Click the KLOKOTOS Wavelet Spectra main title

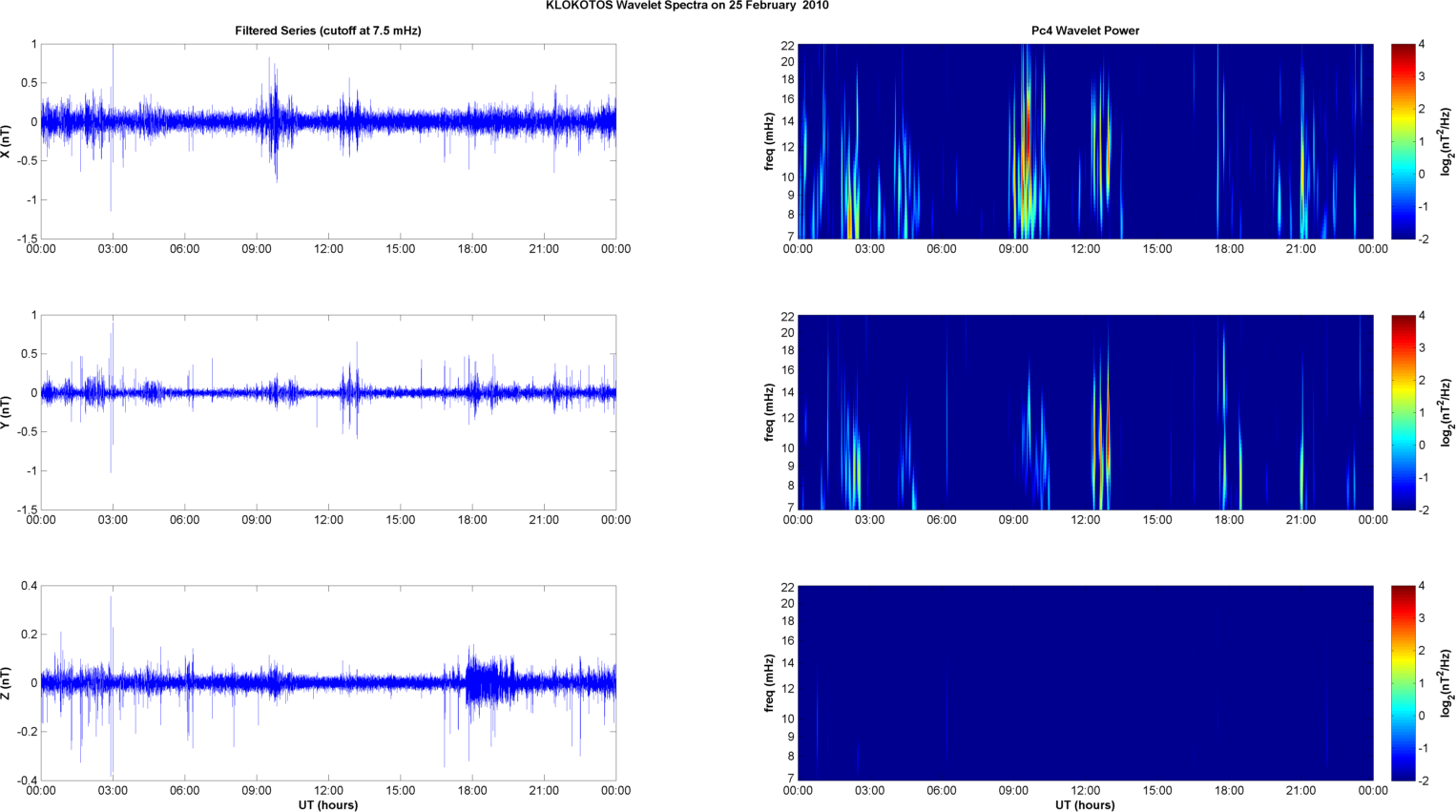tap(687, 6)
